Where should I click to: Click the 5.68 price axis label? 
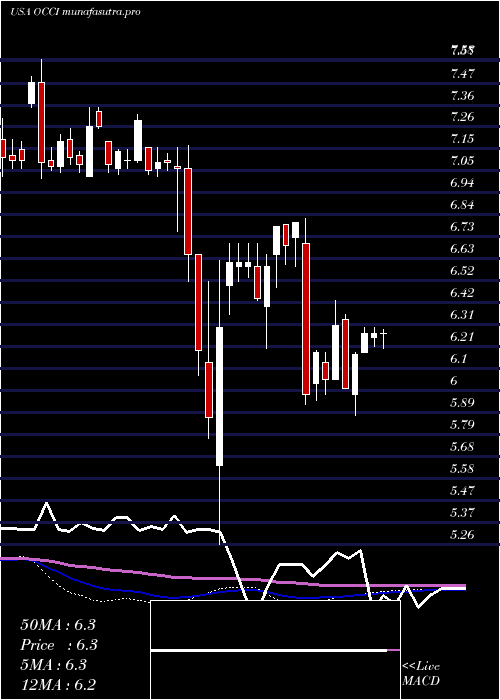tap(463, 446)
